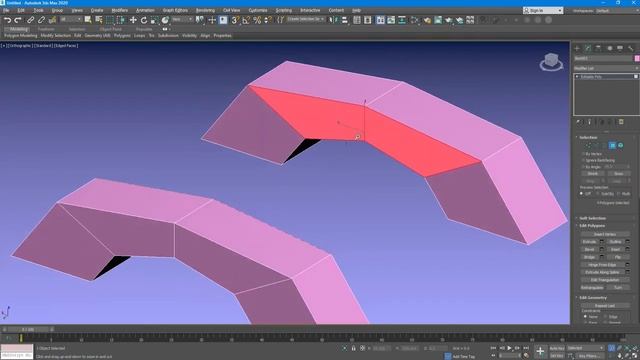The height and width of the screenshot is (360, 640).
Task: Switch to Create command panel tab
Action: 577,48
